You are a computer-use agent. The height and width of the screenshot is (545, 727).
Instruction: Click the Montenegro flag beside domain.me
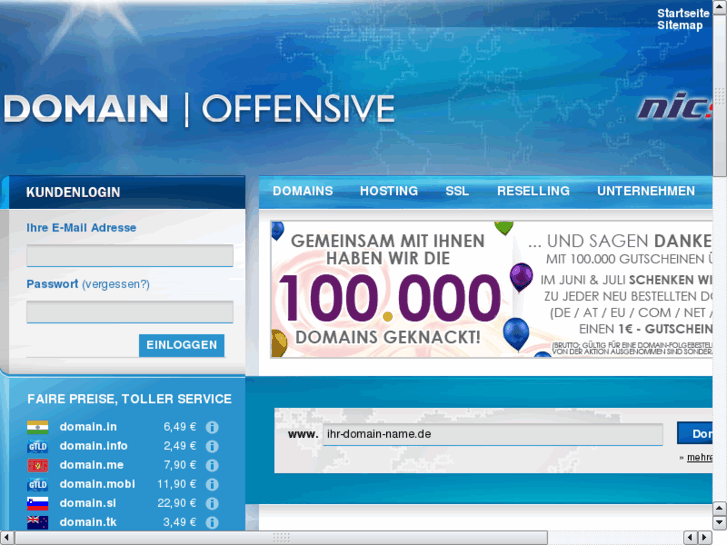(38, 465)
